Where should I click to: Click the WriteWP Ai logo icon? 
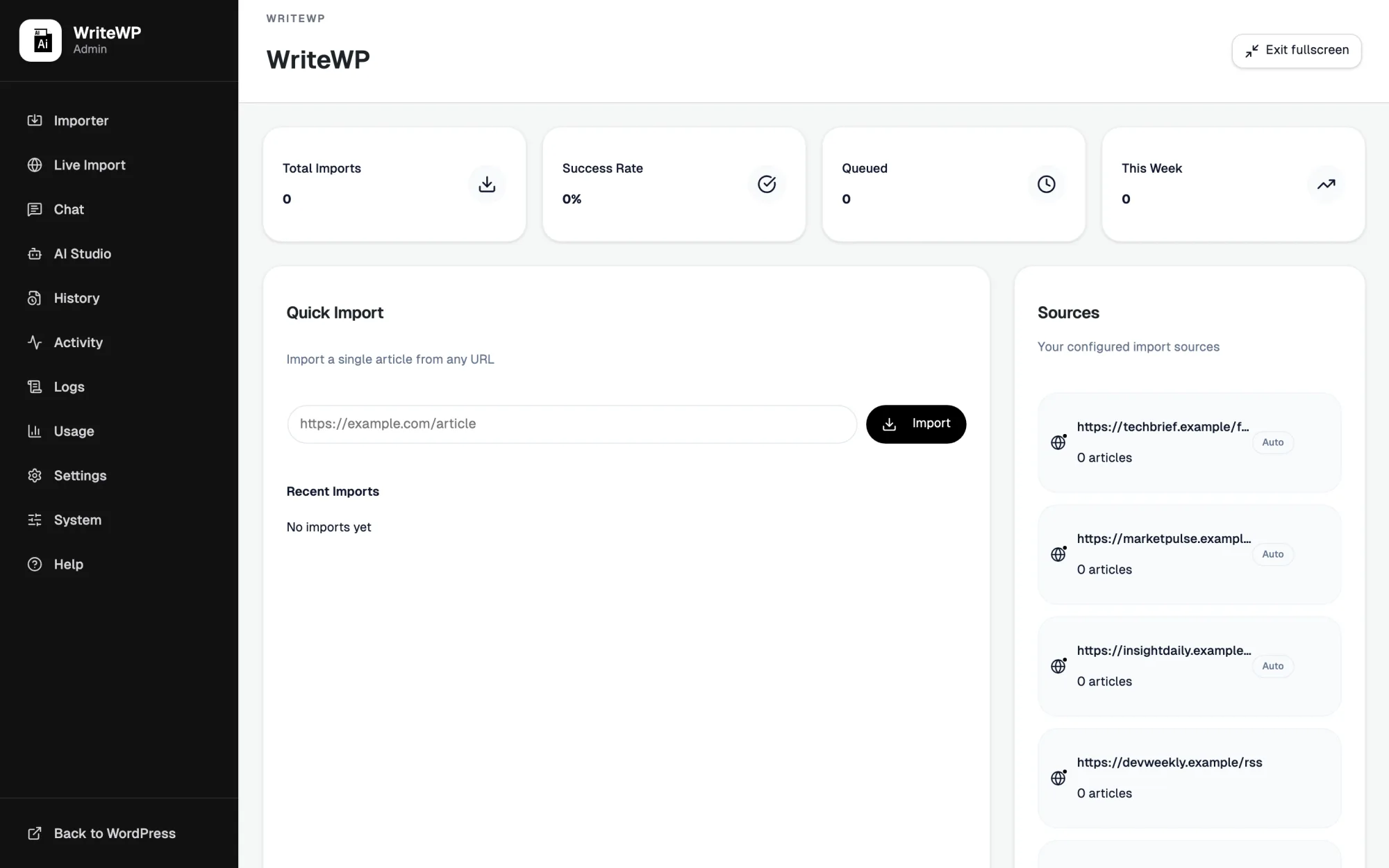click(x=40, y=40)
